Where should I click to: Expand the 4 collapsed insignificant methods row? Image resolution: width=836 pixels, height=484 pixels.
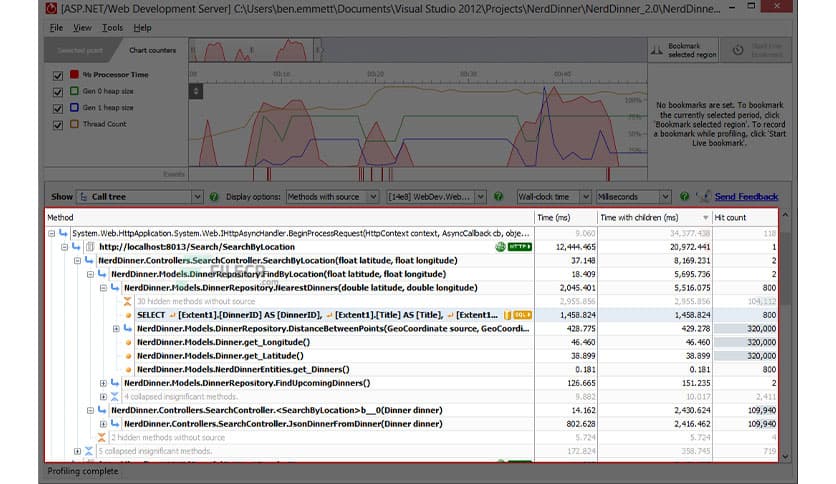[x=103, y=397]
